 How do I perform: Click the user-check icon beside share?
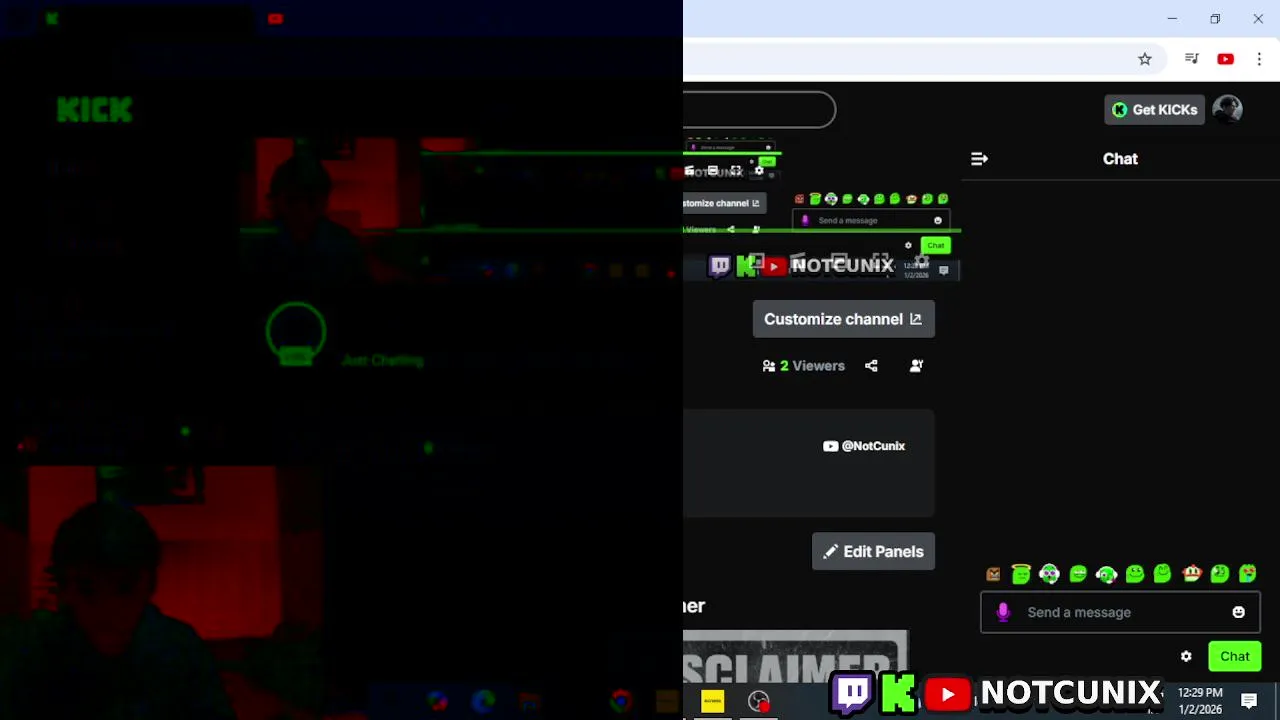(916, 366)
